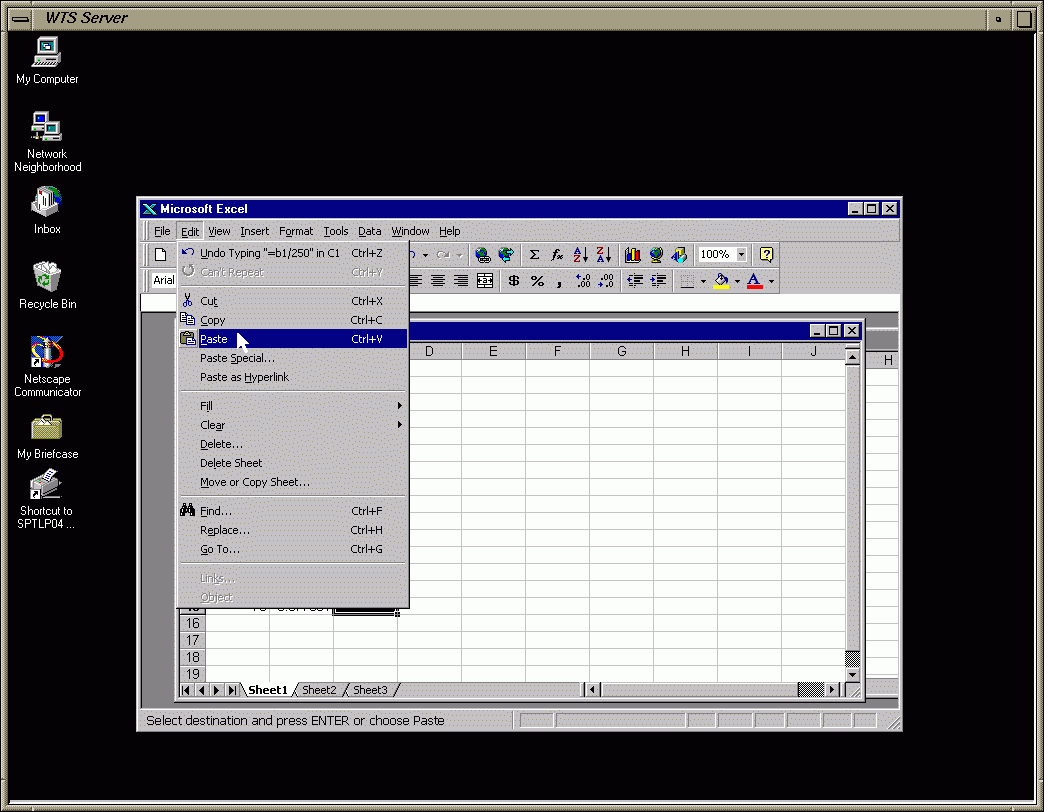Switch to the Sheet2 tab
This screenshot has width=1044, height=812.
320,690
